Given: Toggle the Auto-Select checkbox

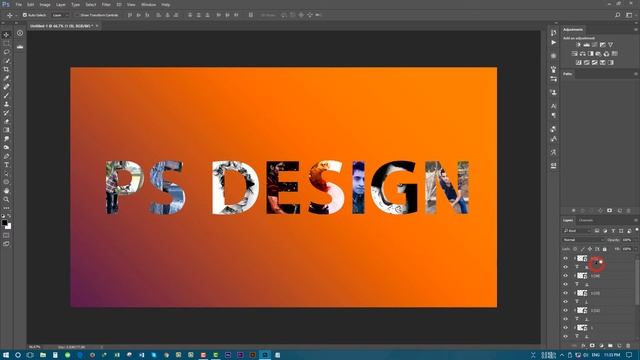Looking at the screenshot, I should click(24, 15).
